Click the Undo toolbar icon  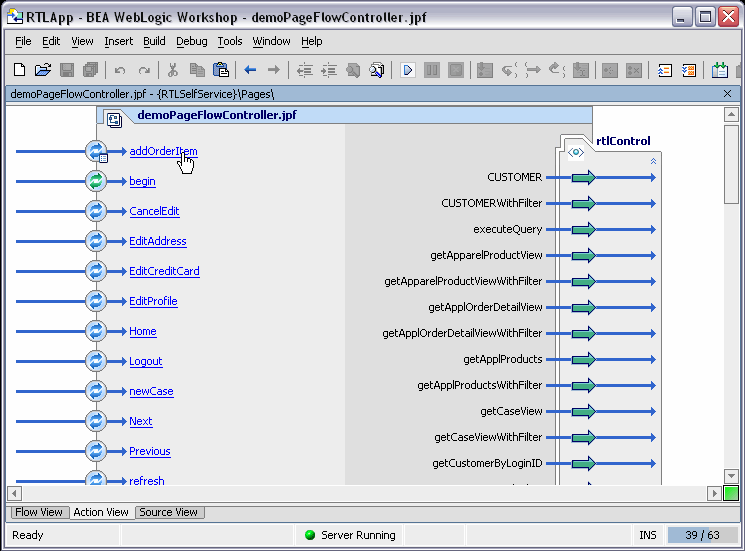click(x=120, y=71)
